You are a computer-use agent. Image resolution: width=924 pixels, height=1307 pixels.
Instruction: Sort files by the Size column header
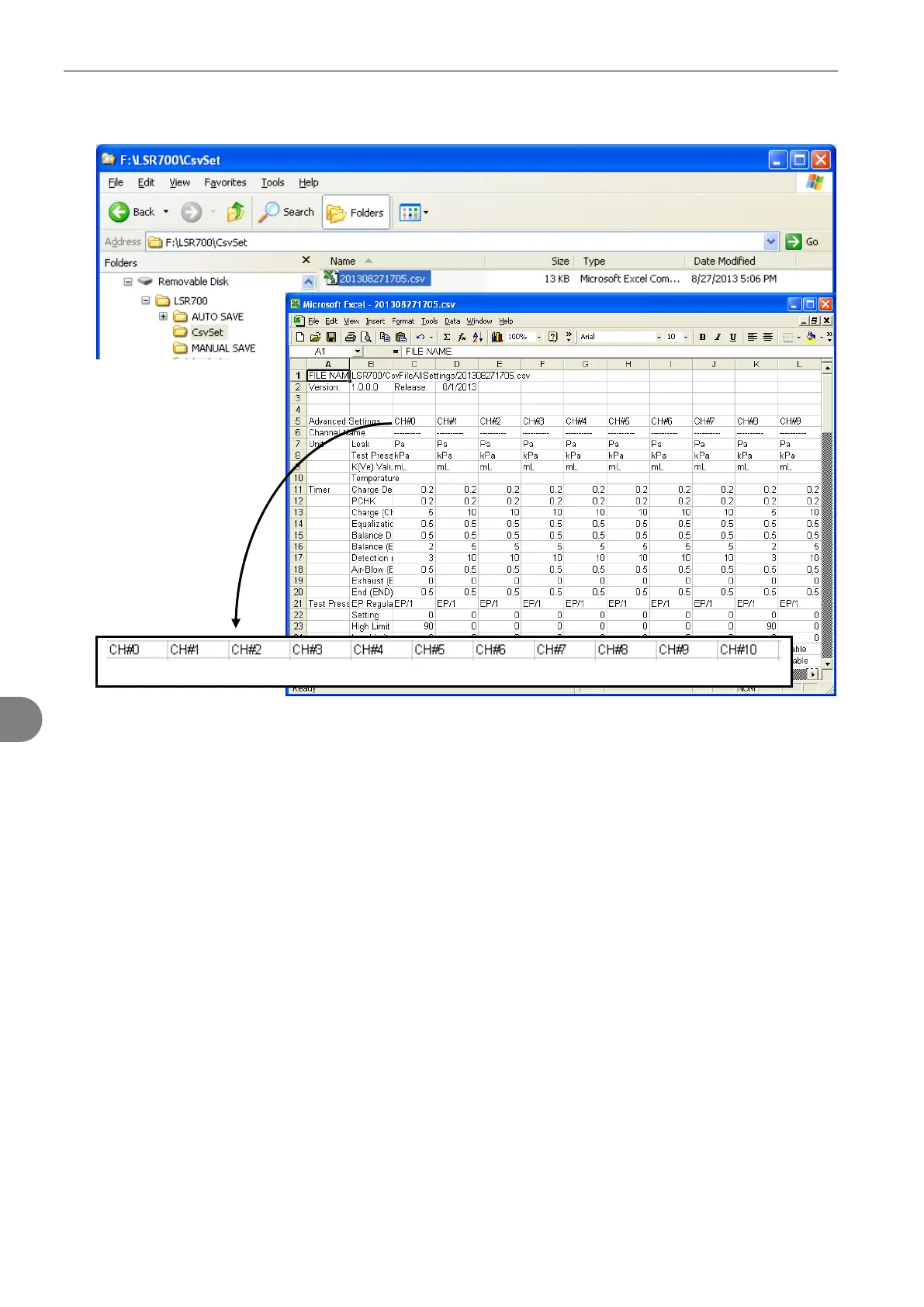click(530, 262)
